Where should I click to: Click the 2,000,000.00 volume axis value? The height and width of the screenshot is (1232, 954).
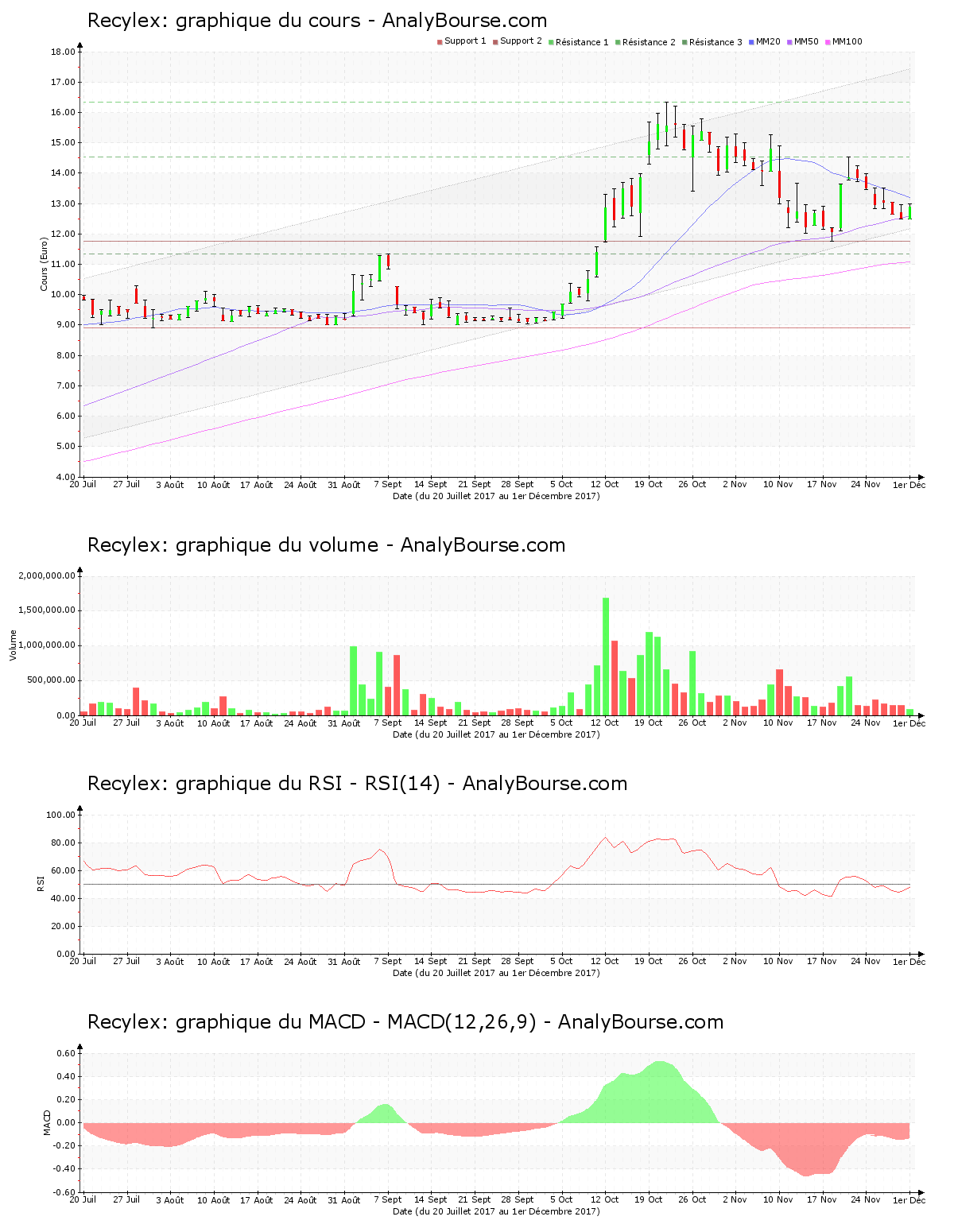47,575
